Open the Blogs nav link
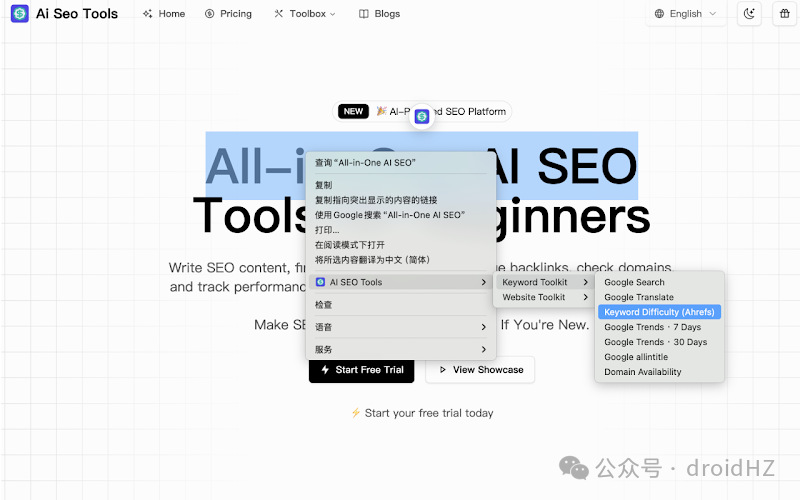 pyautogui.click(x=379, y=14)
